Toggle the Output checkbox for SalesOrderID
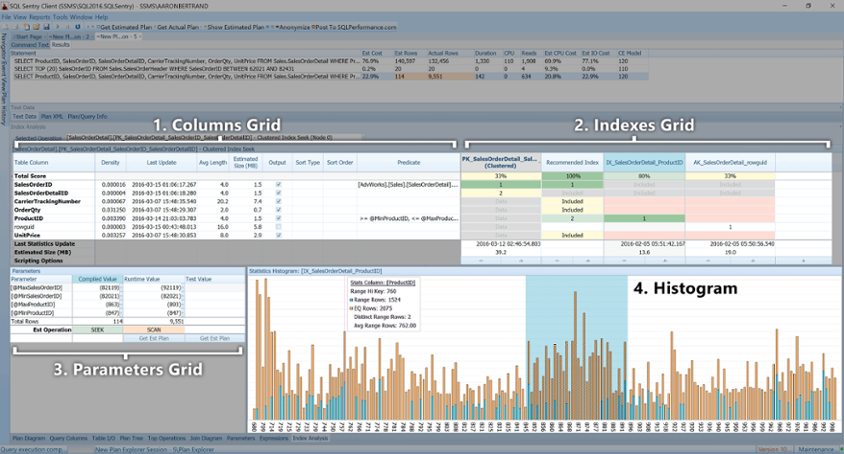This screenshot has width=844, height=454. 277,185
